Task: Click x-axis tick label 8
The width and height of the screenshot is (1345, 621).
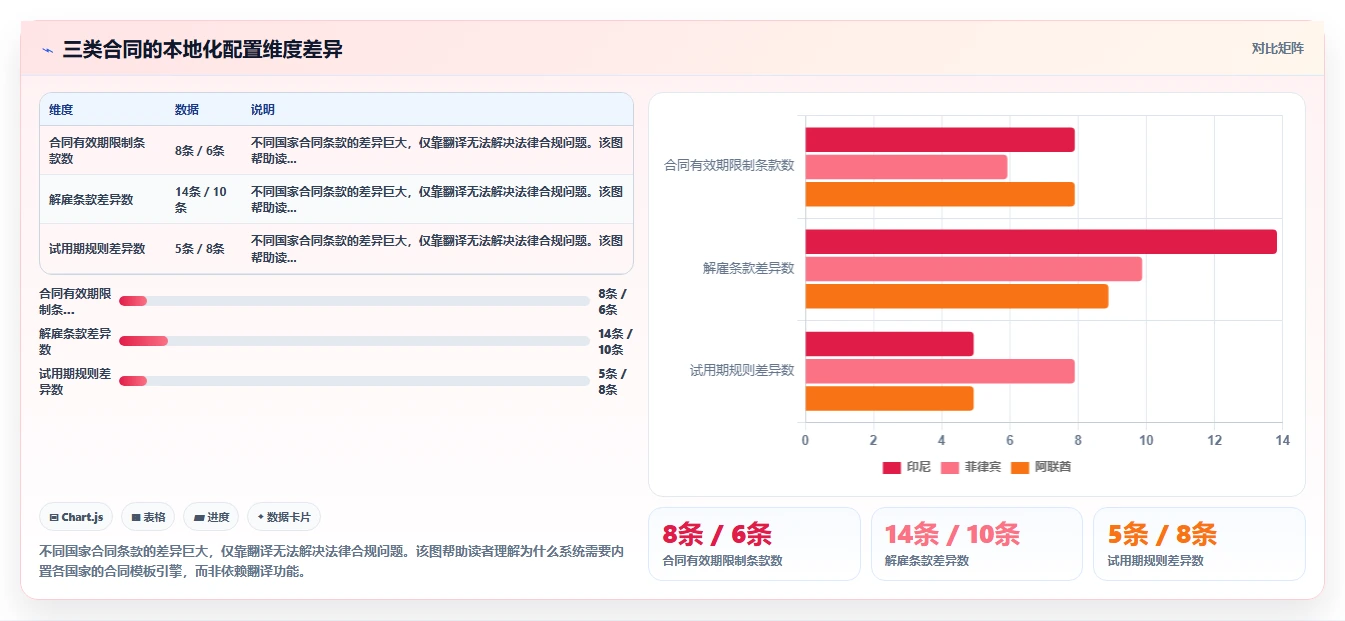Action: tap(1078, 440)
